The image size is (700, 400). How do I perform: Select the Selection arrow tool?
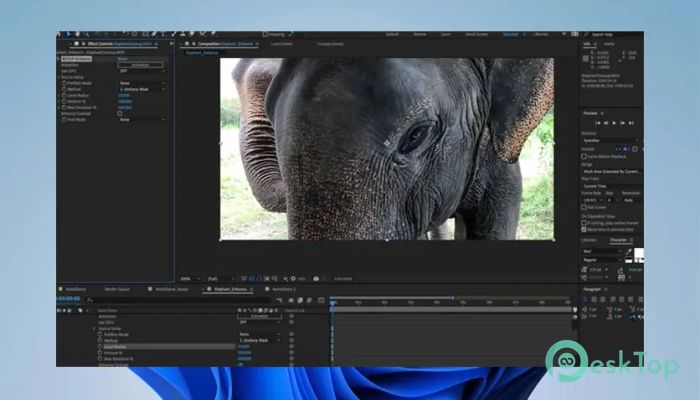pyautogui.click(x=68, y=34)
